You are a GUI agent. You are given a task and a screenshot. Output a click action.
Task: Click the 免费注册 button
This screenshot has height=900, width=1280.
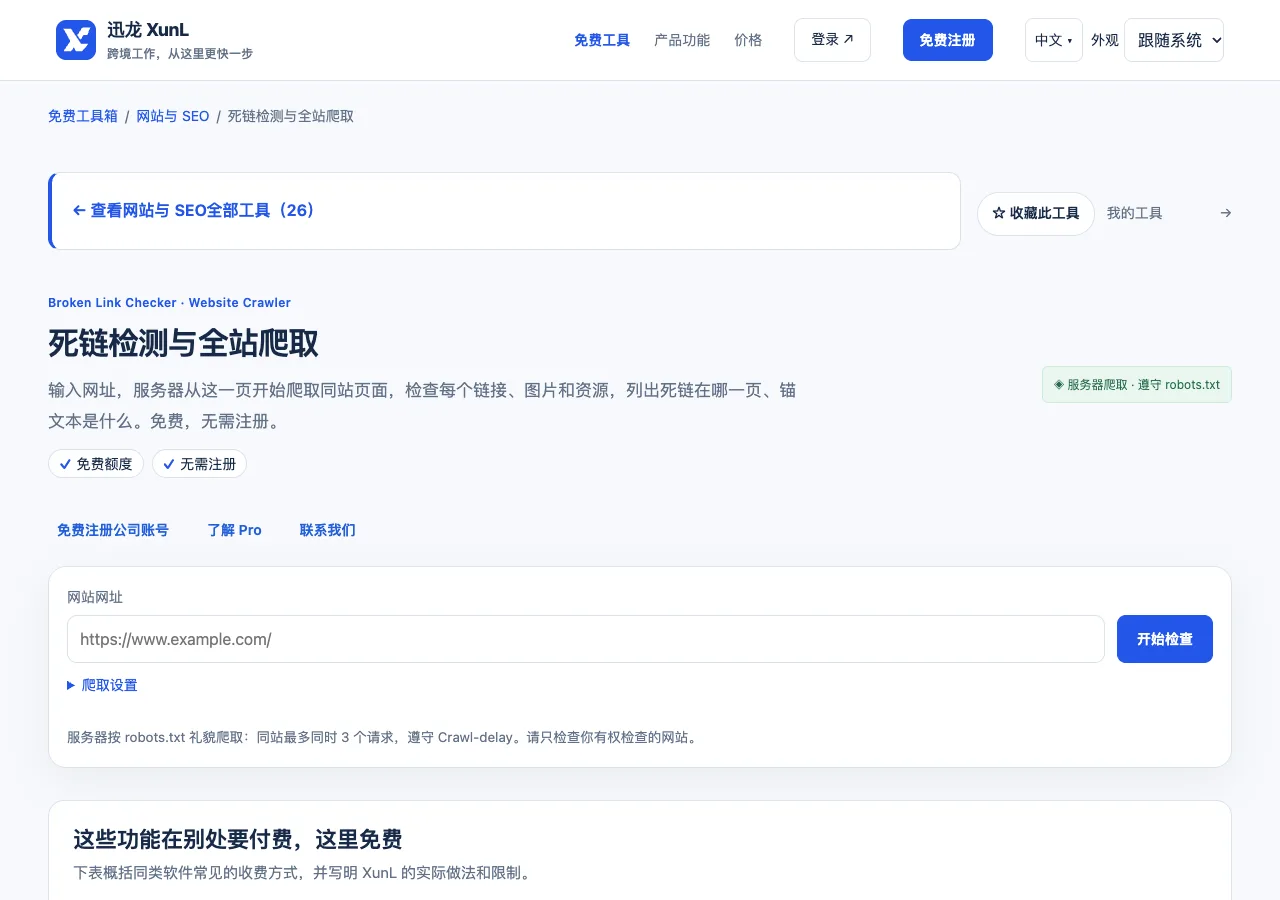(x=947, y=40)
